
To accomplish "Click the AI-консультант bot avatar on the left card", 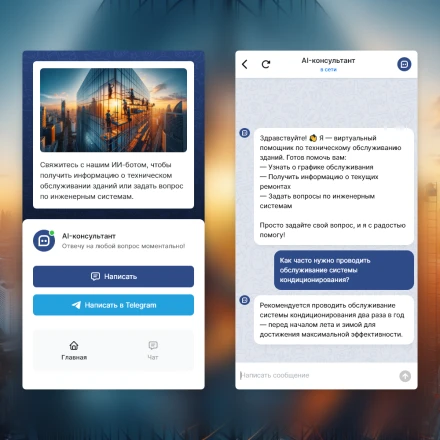I will click(44, 240).
